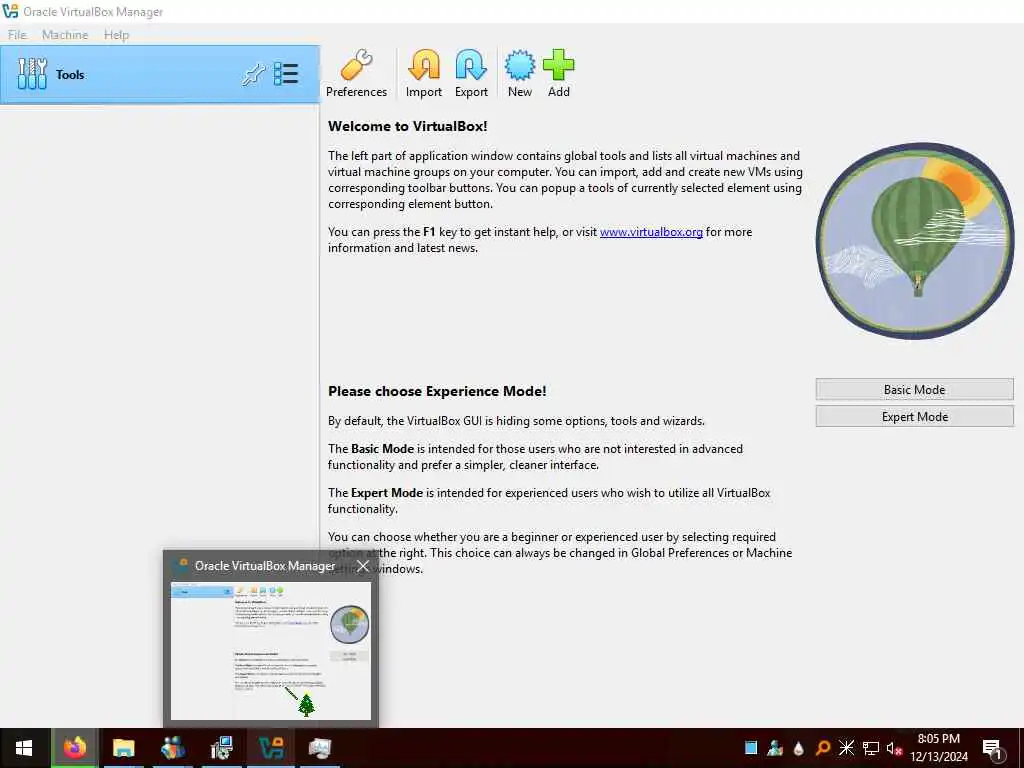Viewport: 1024px width, 768px height.
Task: Open File Explorer from the taskbar
Action: pos(123,748)
